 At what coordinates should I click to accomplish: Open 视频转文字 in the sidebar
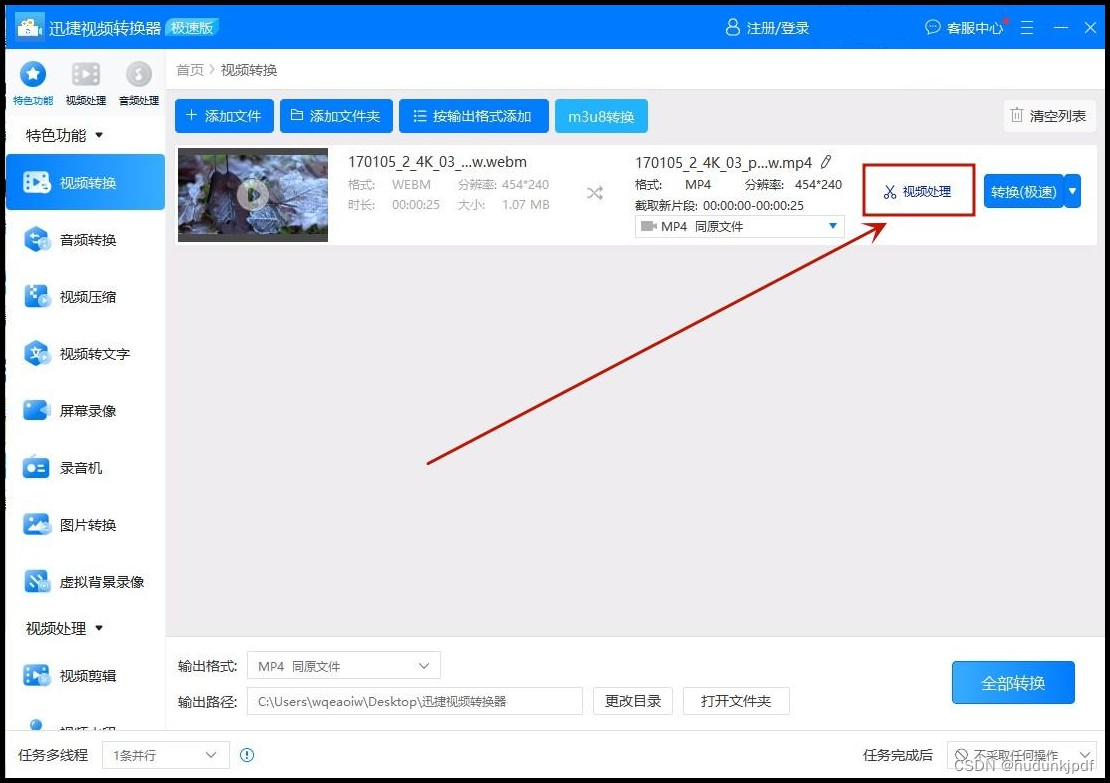(x=85, y=353)
